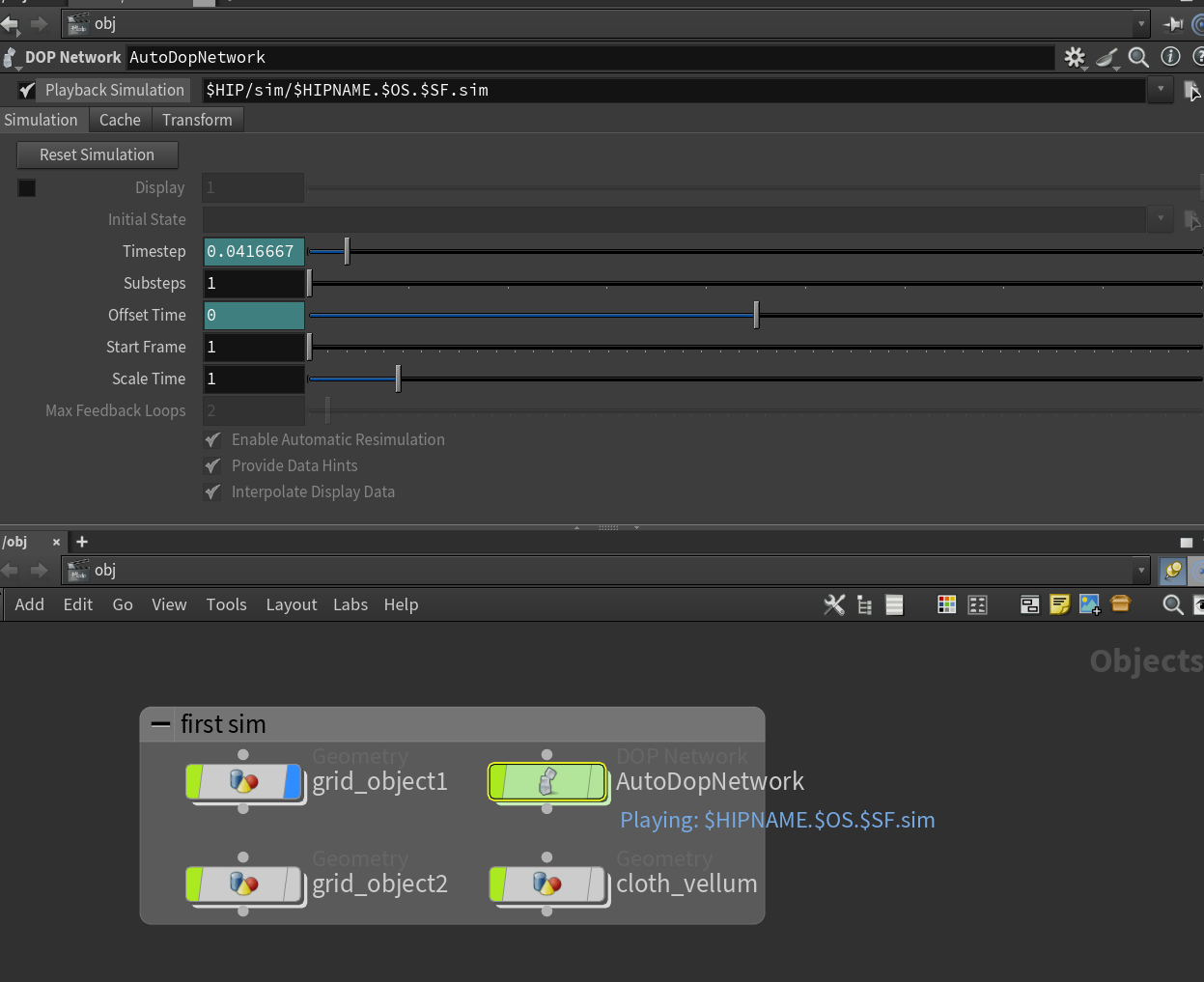Screen dimensions: 1204x982
Task: Switch to the Cache tab
Action: tap(120, 120)
